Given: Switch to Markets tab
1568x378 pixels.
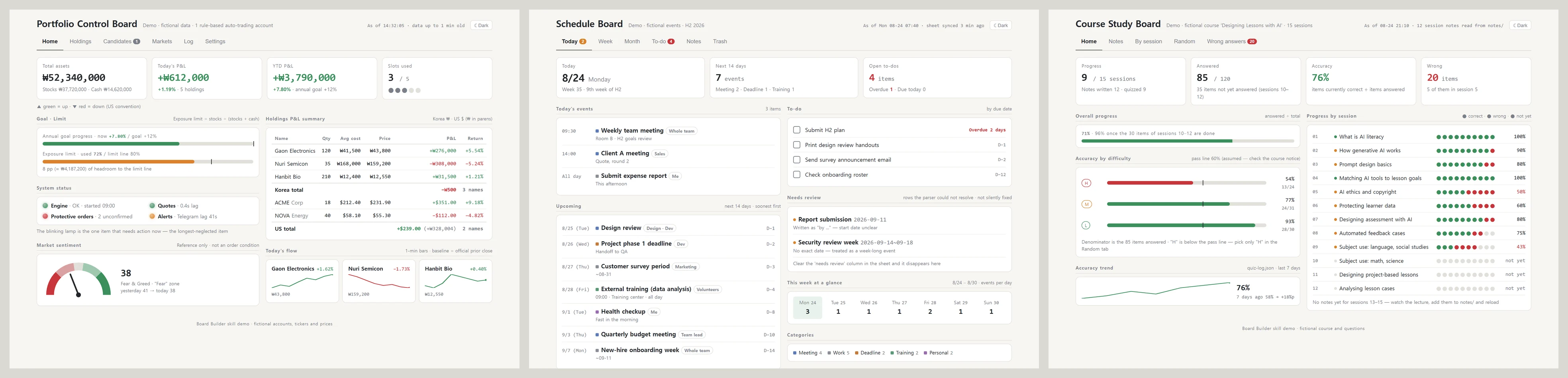Looking at the screenshot, I should coord(162,41).
